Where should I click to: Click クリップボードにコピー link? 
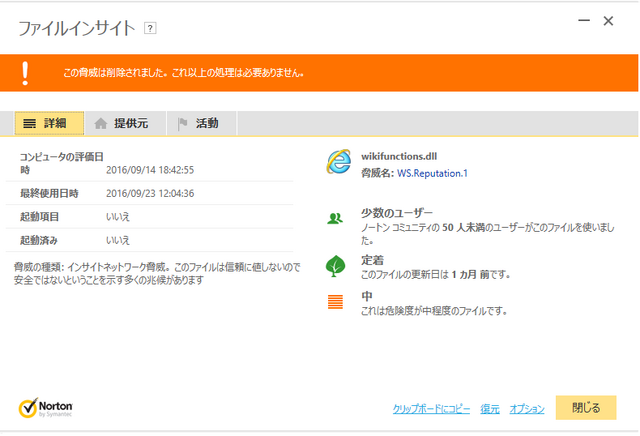click(431, 408)
